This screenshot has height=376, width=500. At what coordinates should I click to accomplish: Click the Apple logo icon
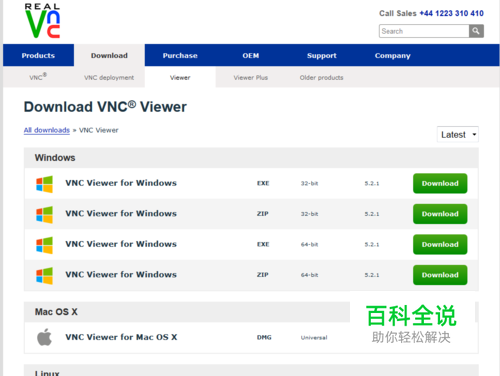coord(44,337)
